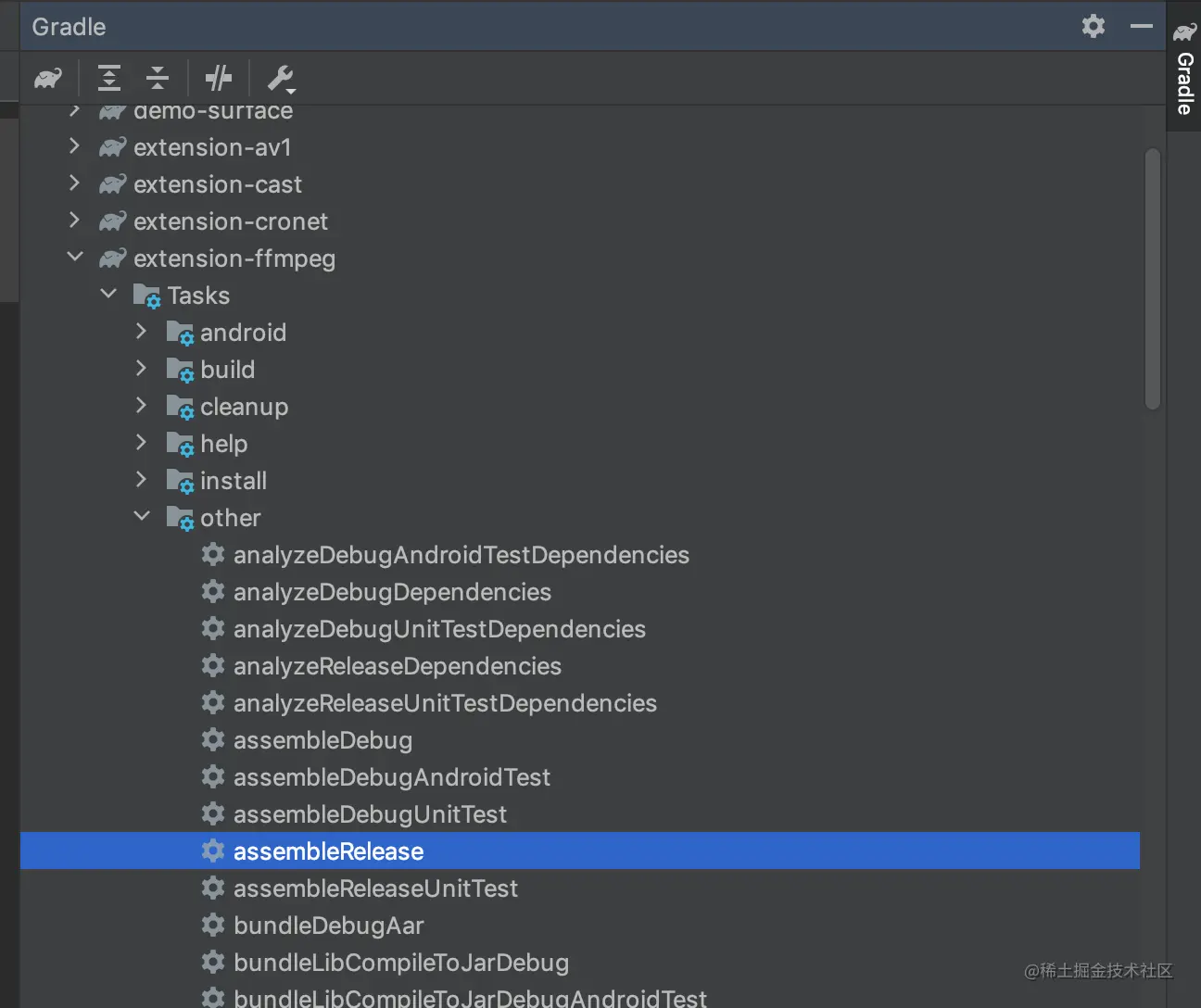Click the Tasks folder icon
The image size is (1201, 1008).
[147, 296]
